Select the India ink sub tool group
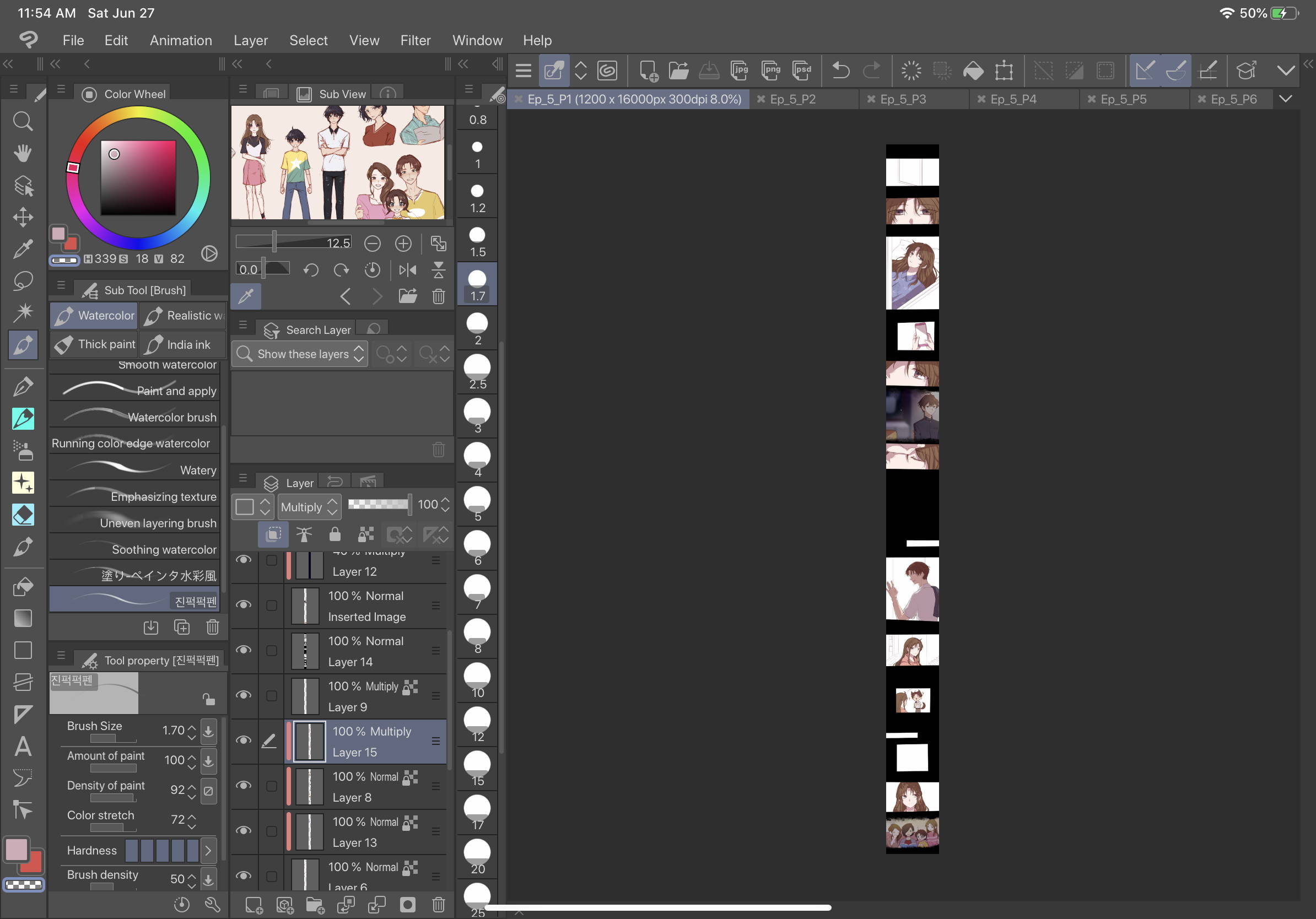This screenshot has height=919, width=1316. [183, 344]
